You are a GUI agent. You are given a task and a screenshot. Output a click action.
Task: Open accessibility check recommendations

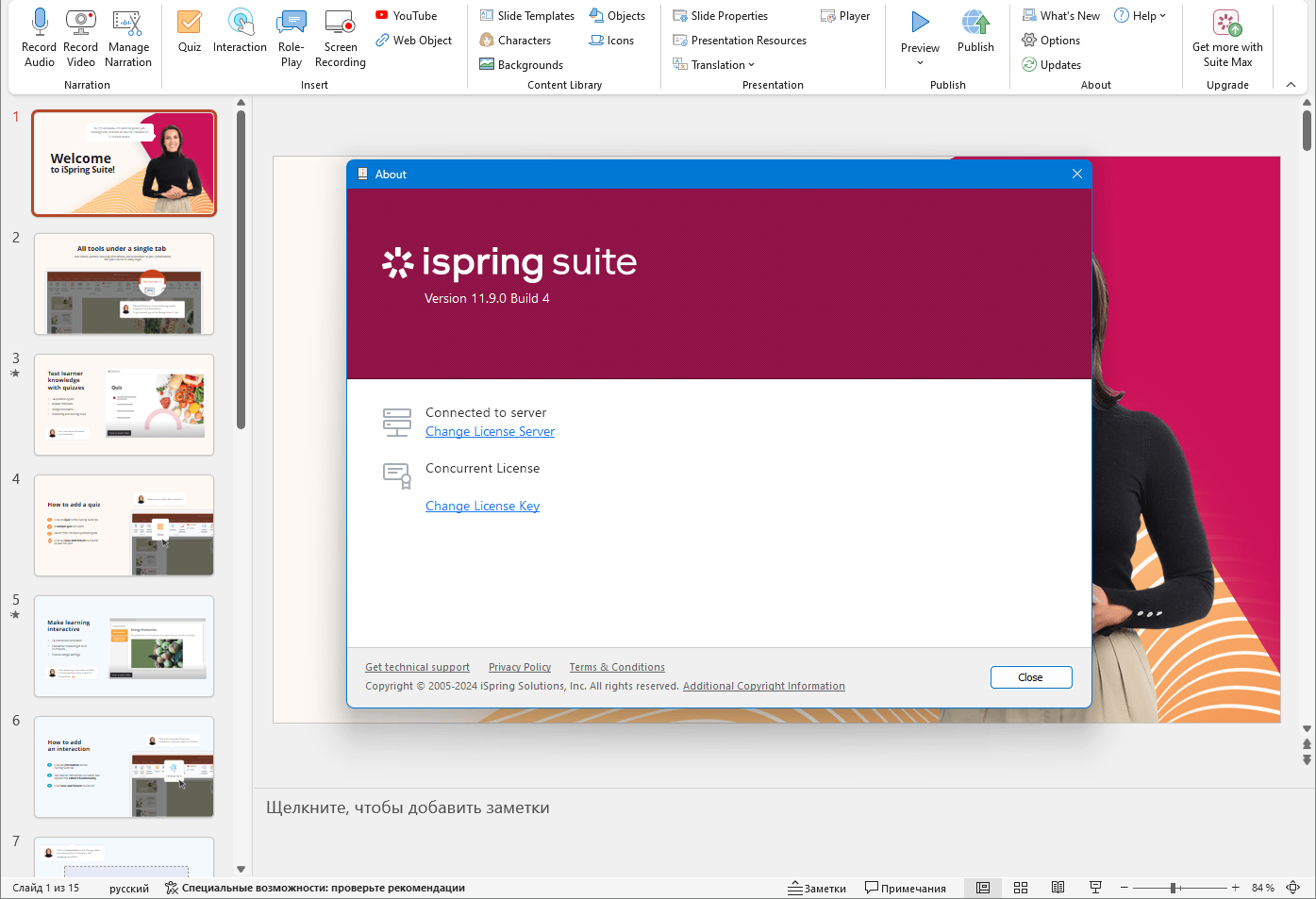pyautogui.click(x=314, y=888)
